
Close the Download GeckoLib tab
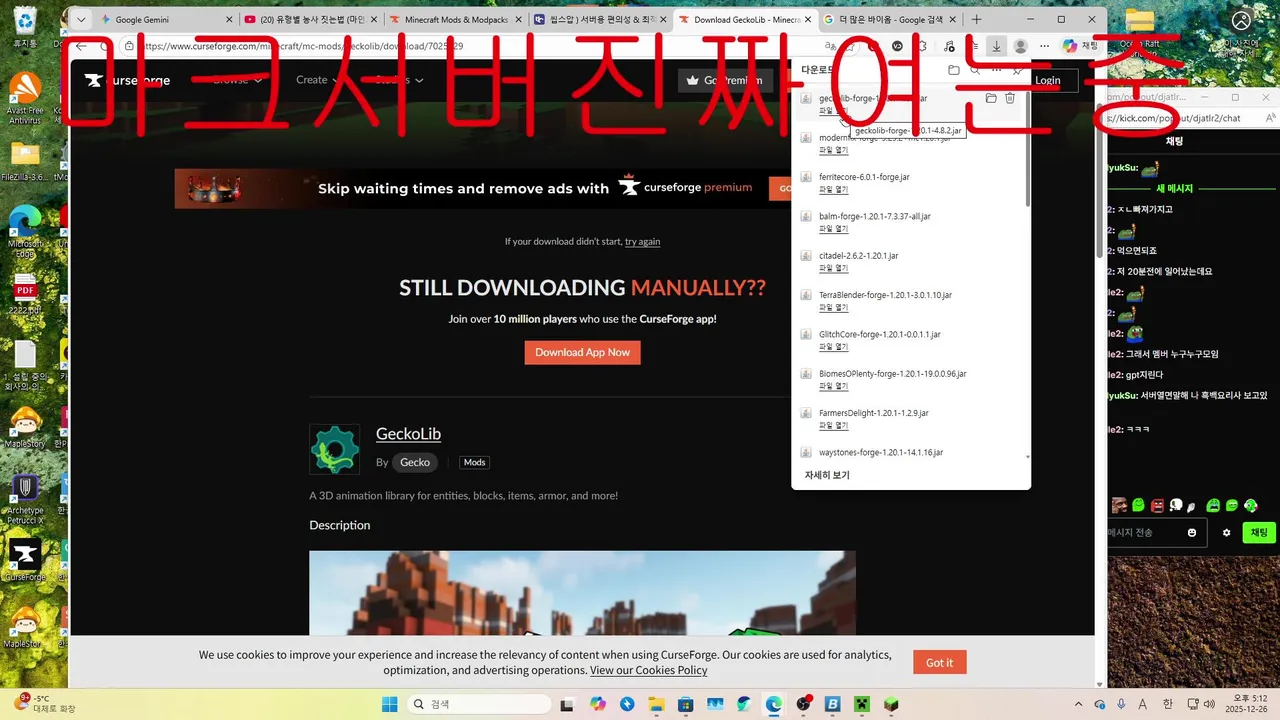click(x=808, y=19)
